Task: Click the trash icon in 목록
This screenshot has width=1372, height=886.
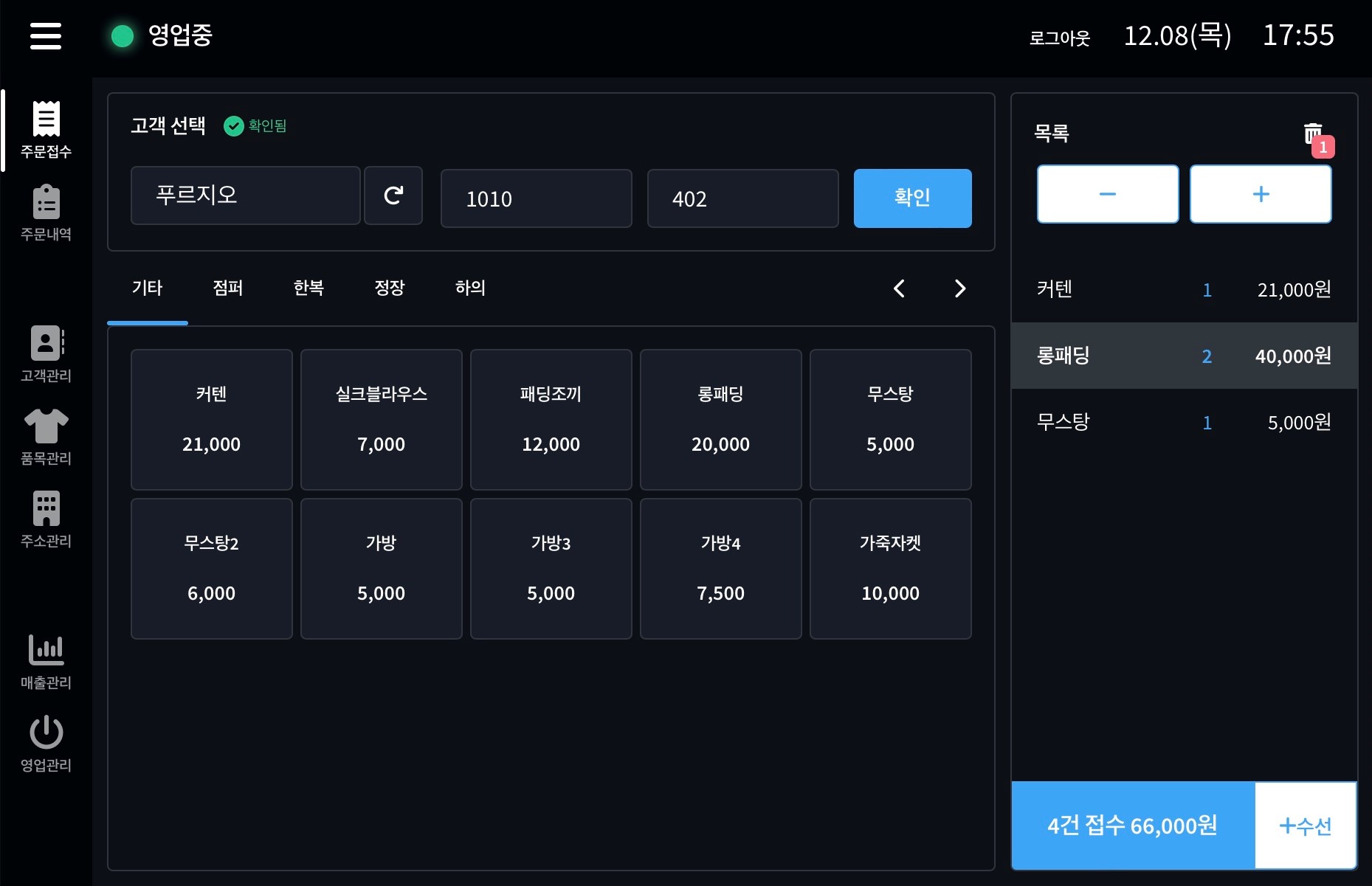Action: pyautogui.click(x=1313, y=134)
